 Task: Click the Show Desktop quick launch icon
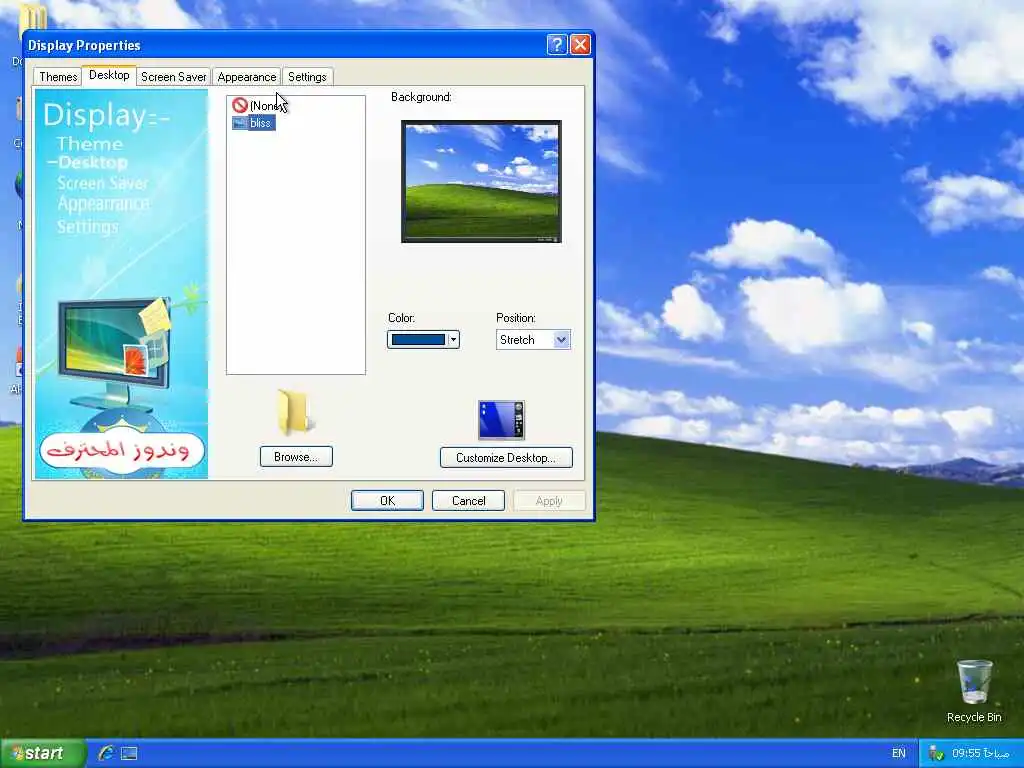[129, 753]
